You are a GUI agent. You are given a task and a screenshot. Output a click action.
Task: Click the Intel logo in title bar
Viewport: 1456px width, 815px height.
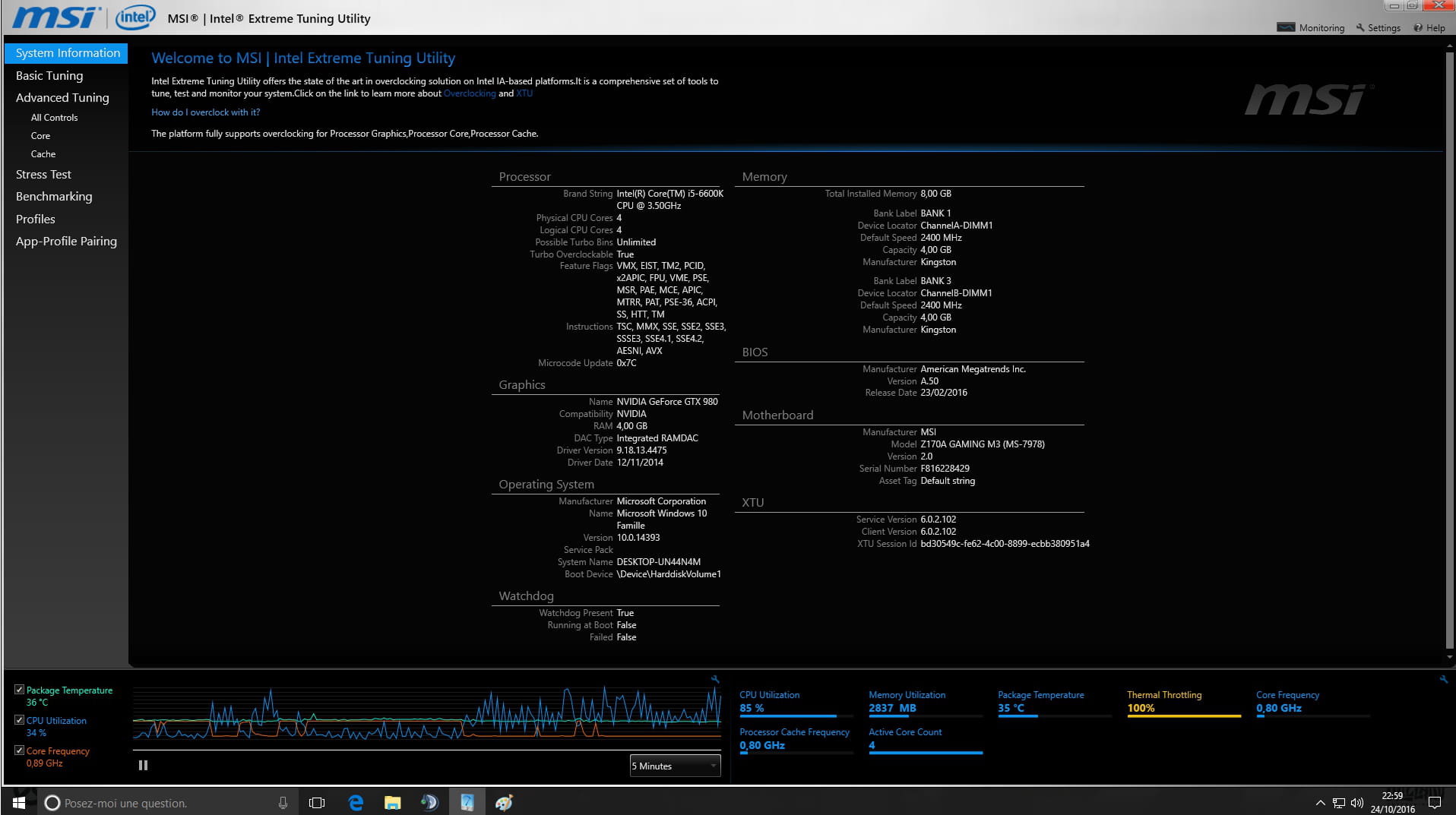pos(135,17)
